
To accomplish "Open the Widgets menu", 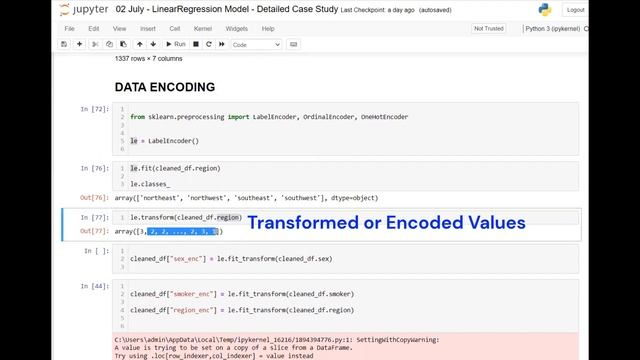I will 237,29.
